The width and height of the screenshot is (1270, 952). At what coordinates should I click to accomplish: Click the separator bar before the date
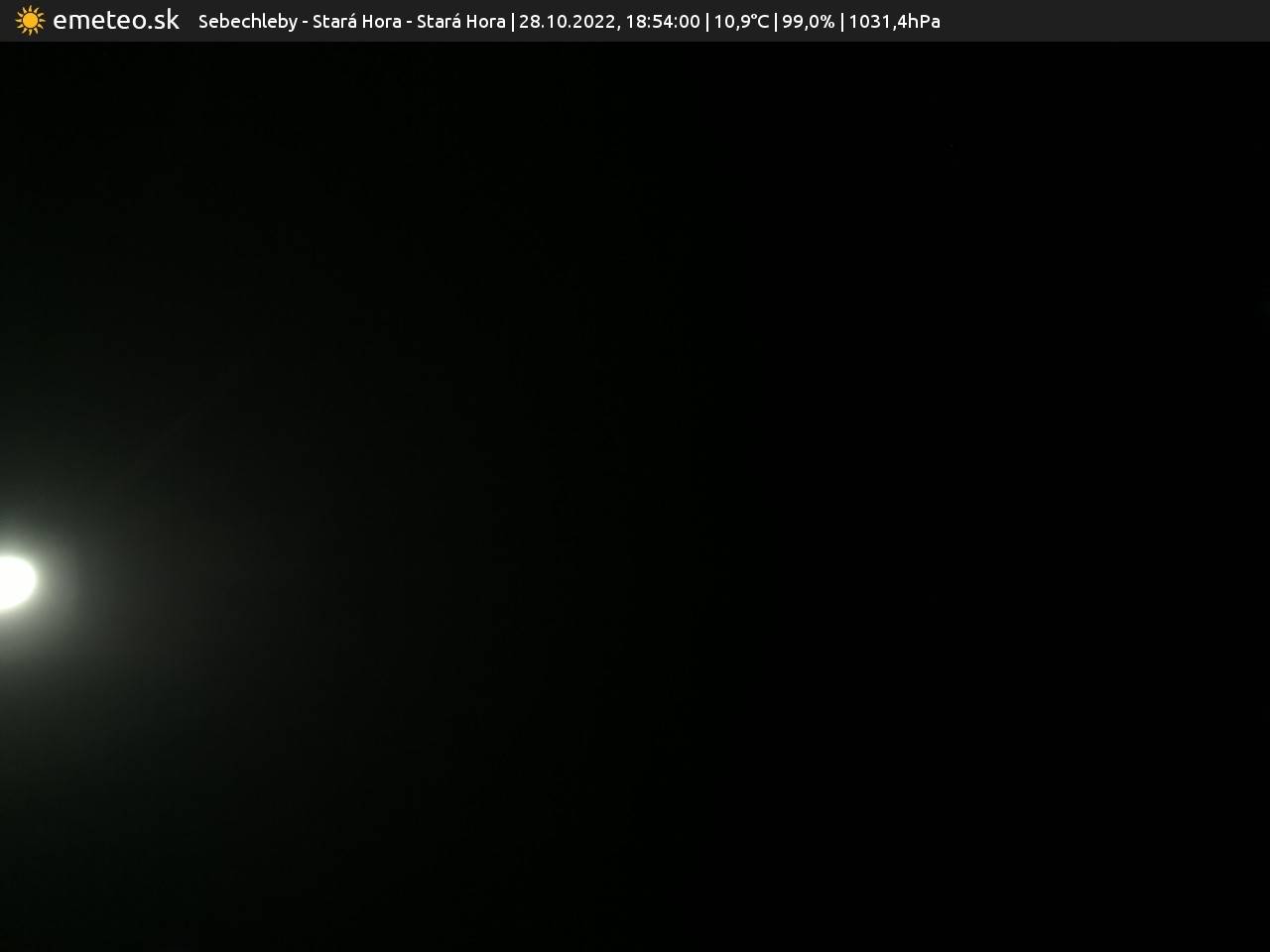point(512,22)
